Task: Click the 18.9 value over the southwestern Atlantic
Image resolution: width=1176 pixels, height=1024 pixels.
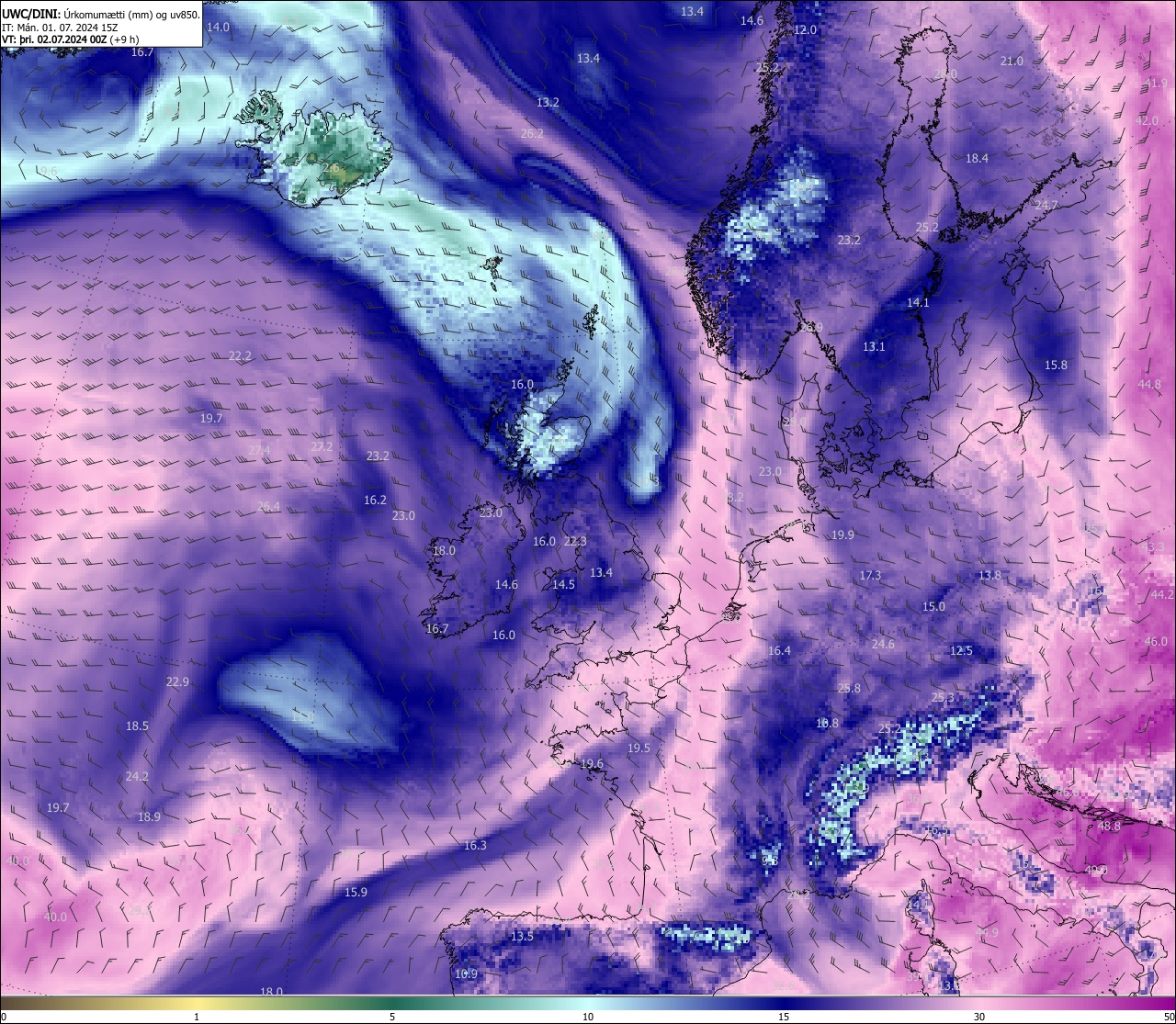Action: coord(149,816)
